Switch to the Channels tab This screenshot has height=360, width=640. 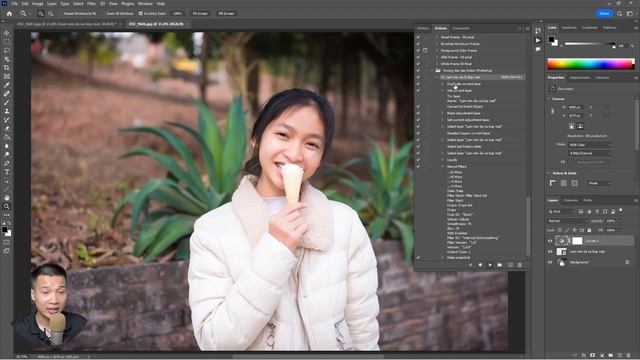click(x=571, y=200)
